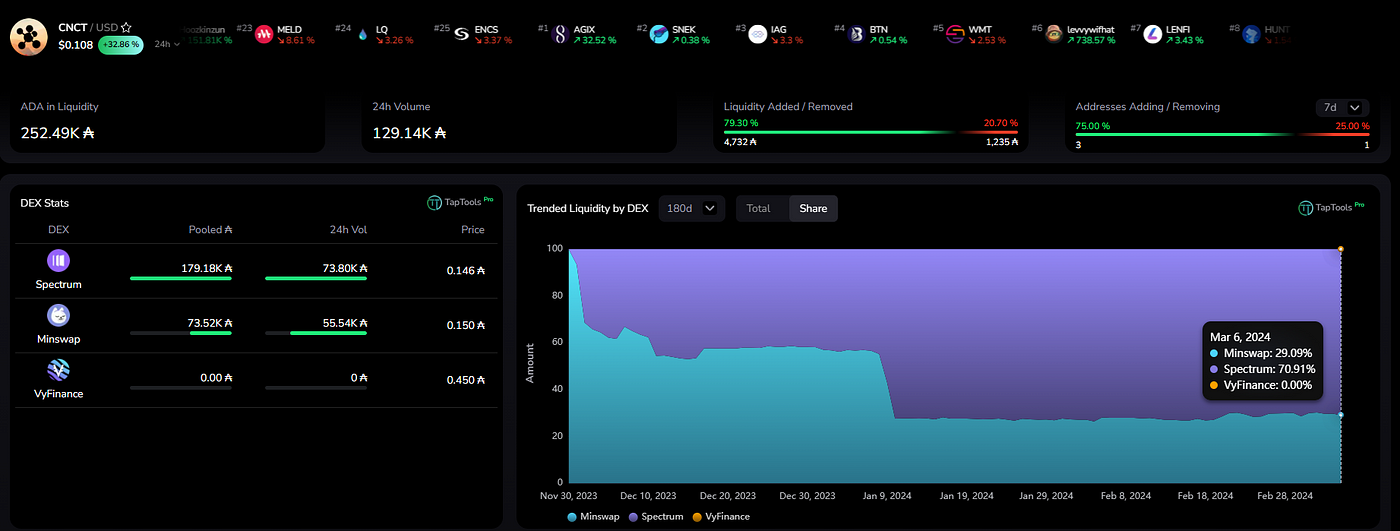Image resolution: width=1400 pixels, height=531 pixels.
Task: Open the 180d chart range dropdown
Action: (692, 208)
